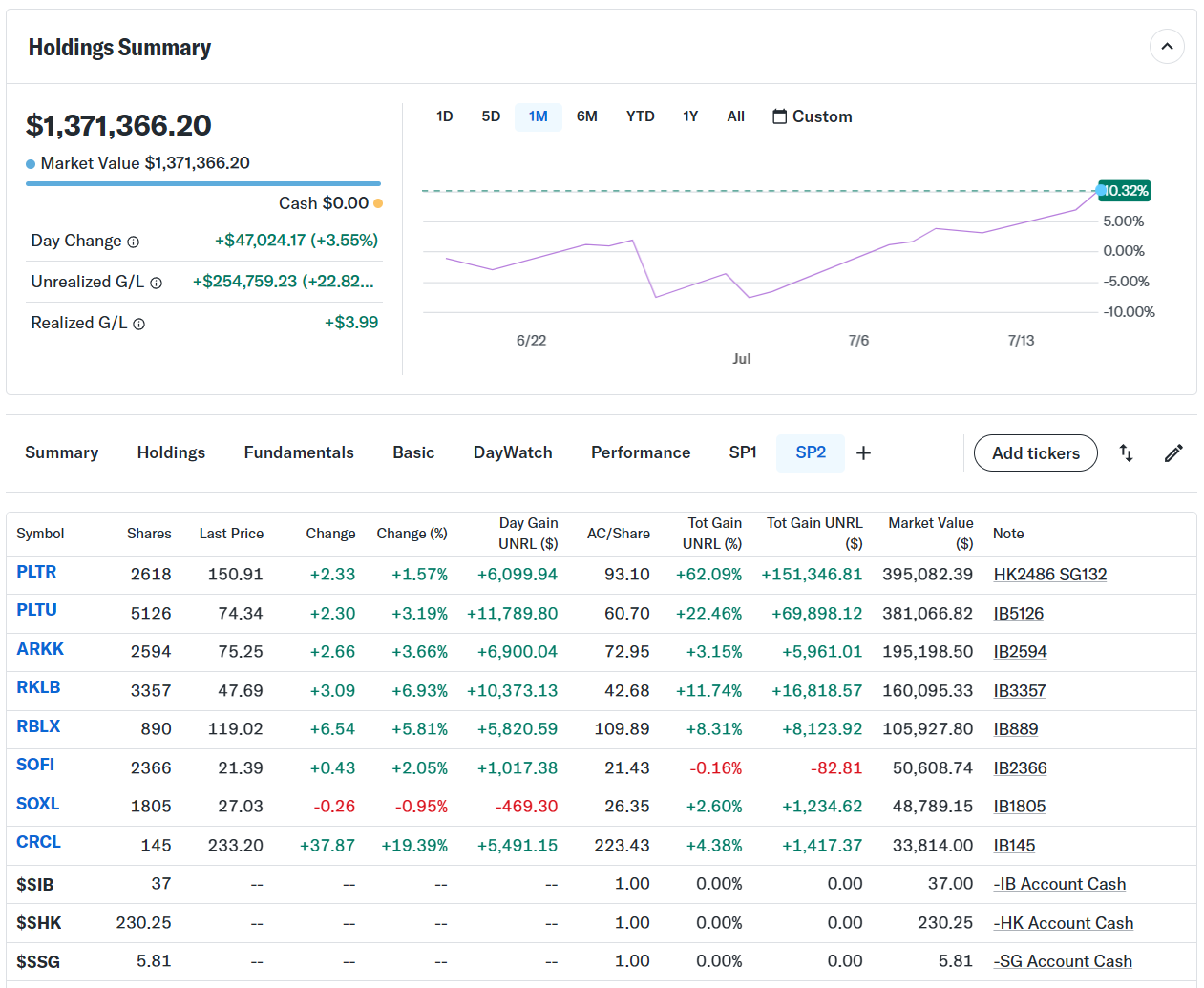Click the Day Change info icon
The width and height of the screenshot is (1204, 988).
click(134, 242)
